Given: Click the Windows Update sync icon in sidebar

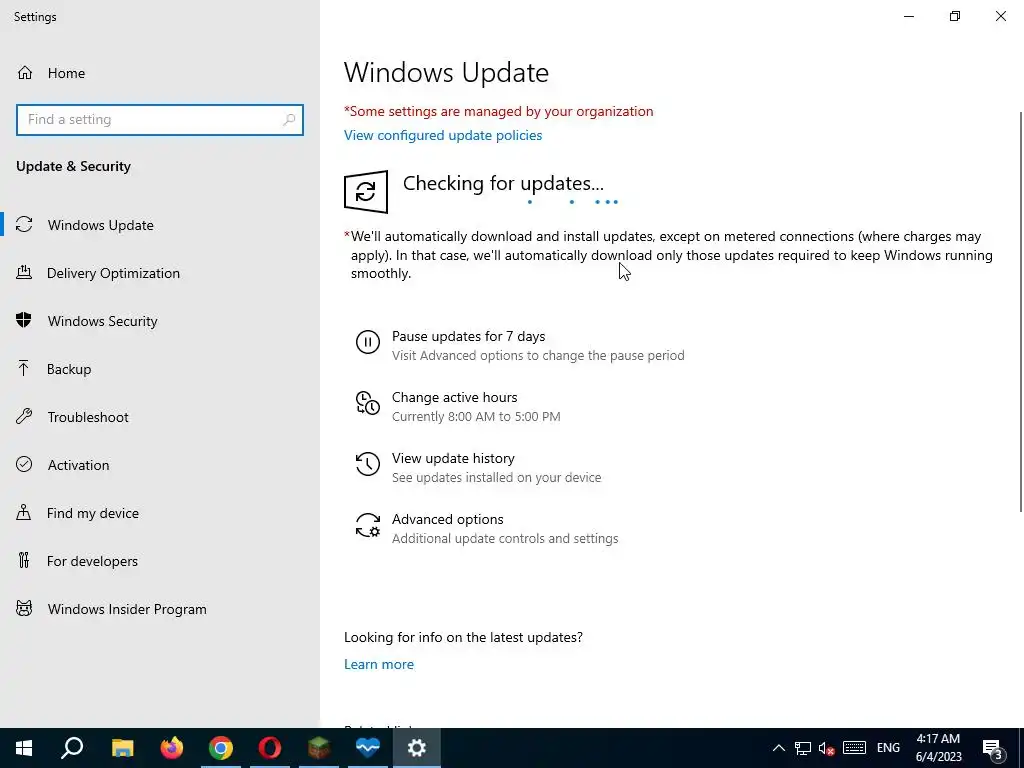Looking at the screenshot, I should (24, 225).
